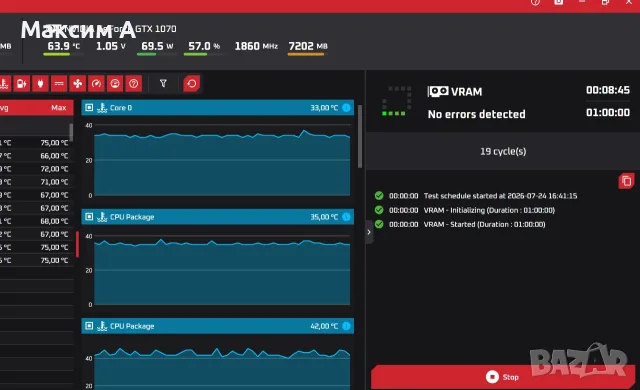
Task: Stop the running VRAM test
Action: tap(503, 377)
